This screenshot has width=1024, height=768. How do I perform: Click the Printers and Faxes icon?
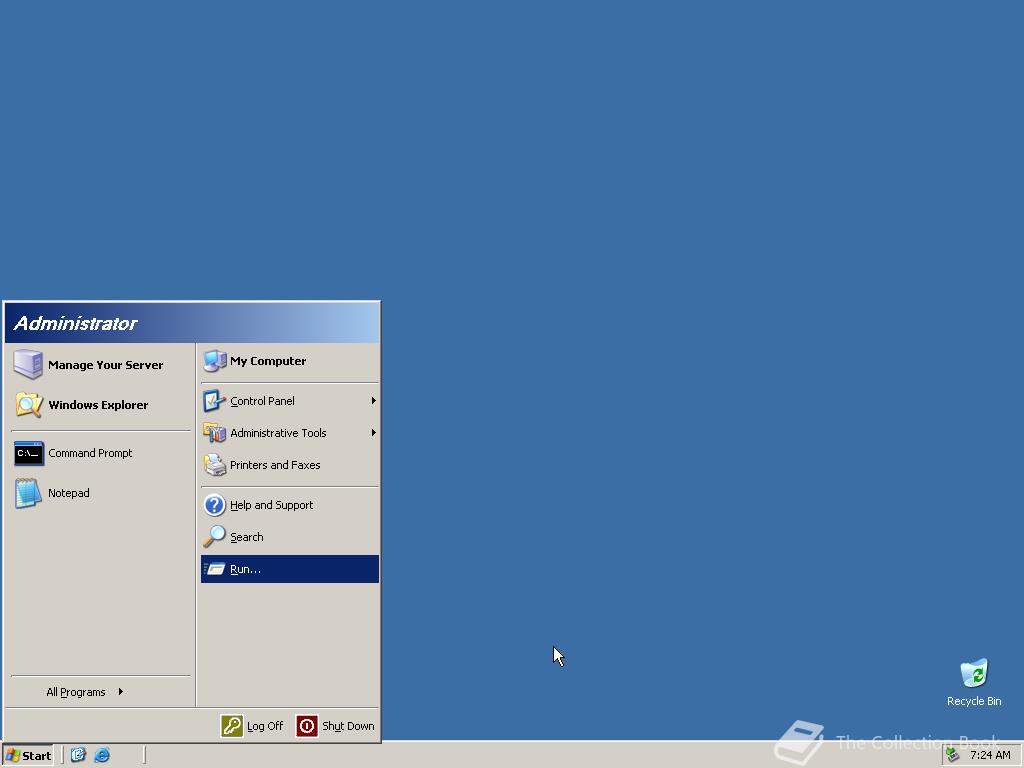(x=214, y=465)
